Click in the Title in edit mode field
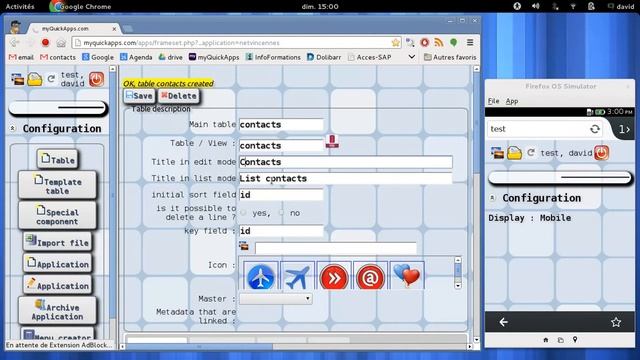 [x=346, y=162]
